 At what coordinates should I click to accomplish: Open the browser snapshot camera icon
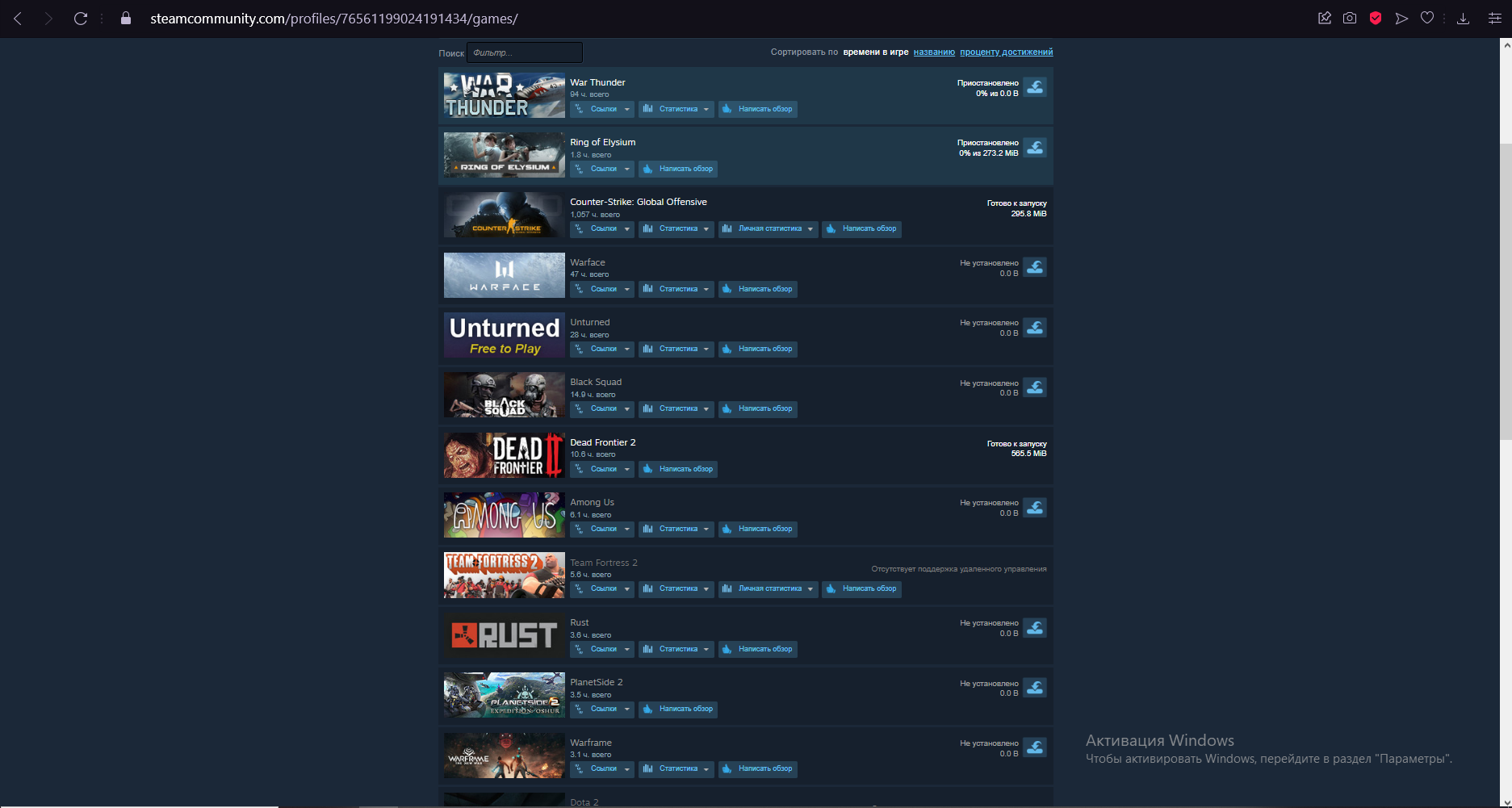click(1350, 18)
